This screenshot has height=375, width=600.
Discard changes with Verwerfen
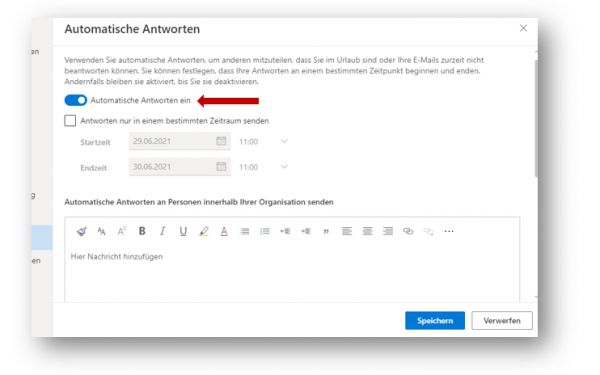(502, 321)
